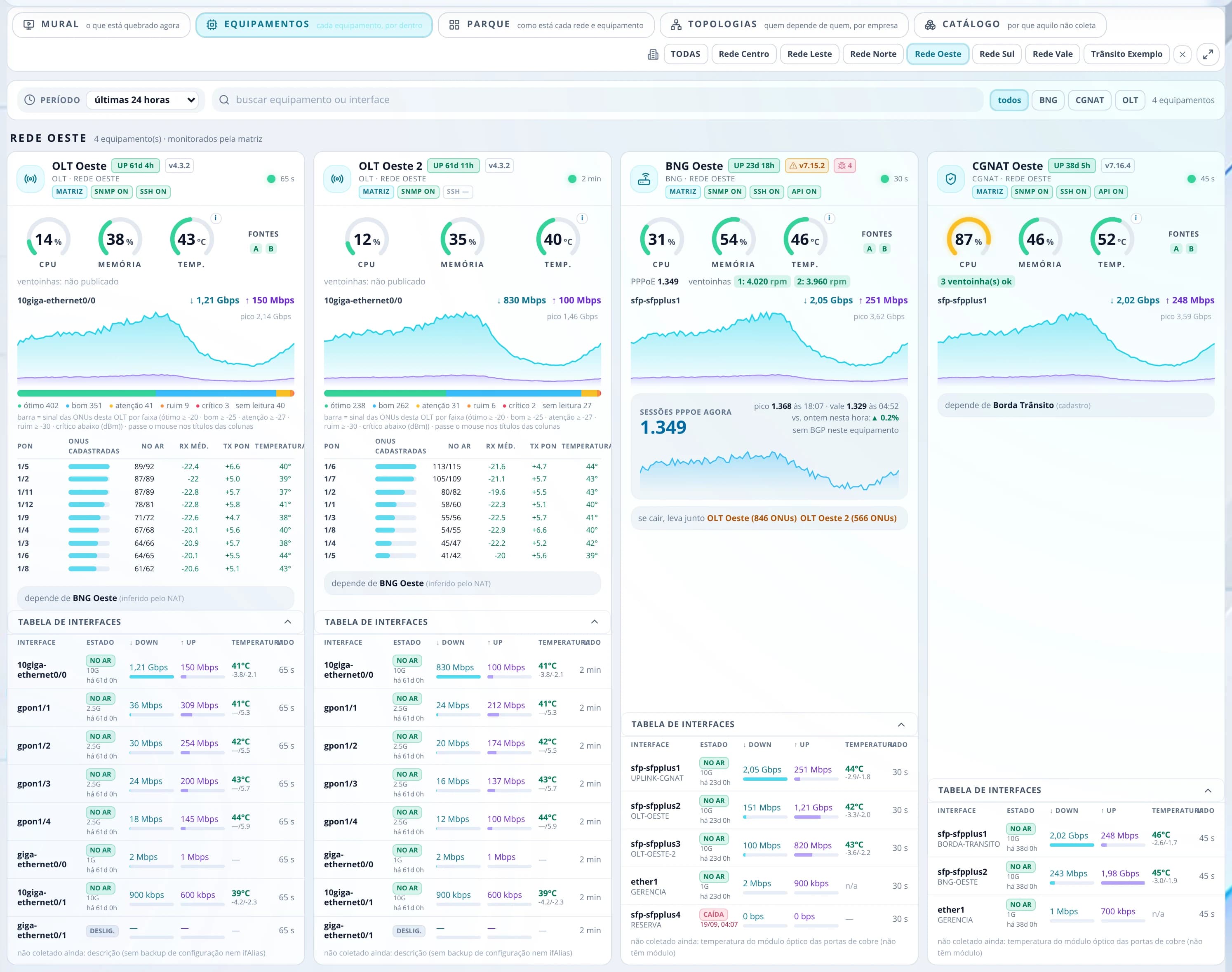The height and width of the screenshot is (972, 1232).
Task: Click the CAÍDA status badge on sfp-sfpplus4
Action: (713, 915)
